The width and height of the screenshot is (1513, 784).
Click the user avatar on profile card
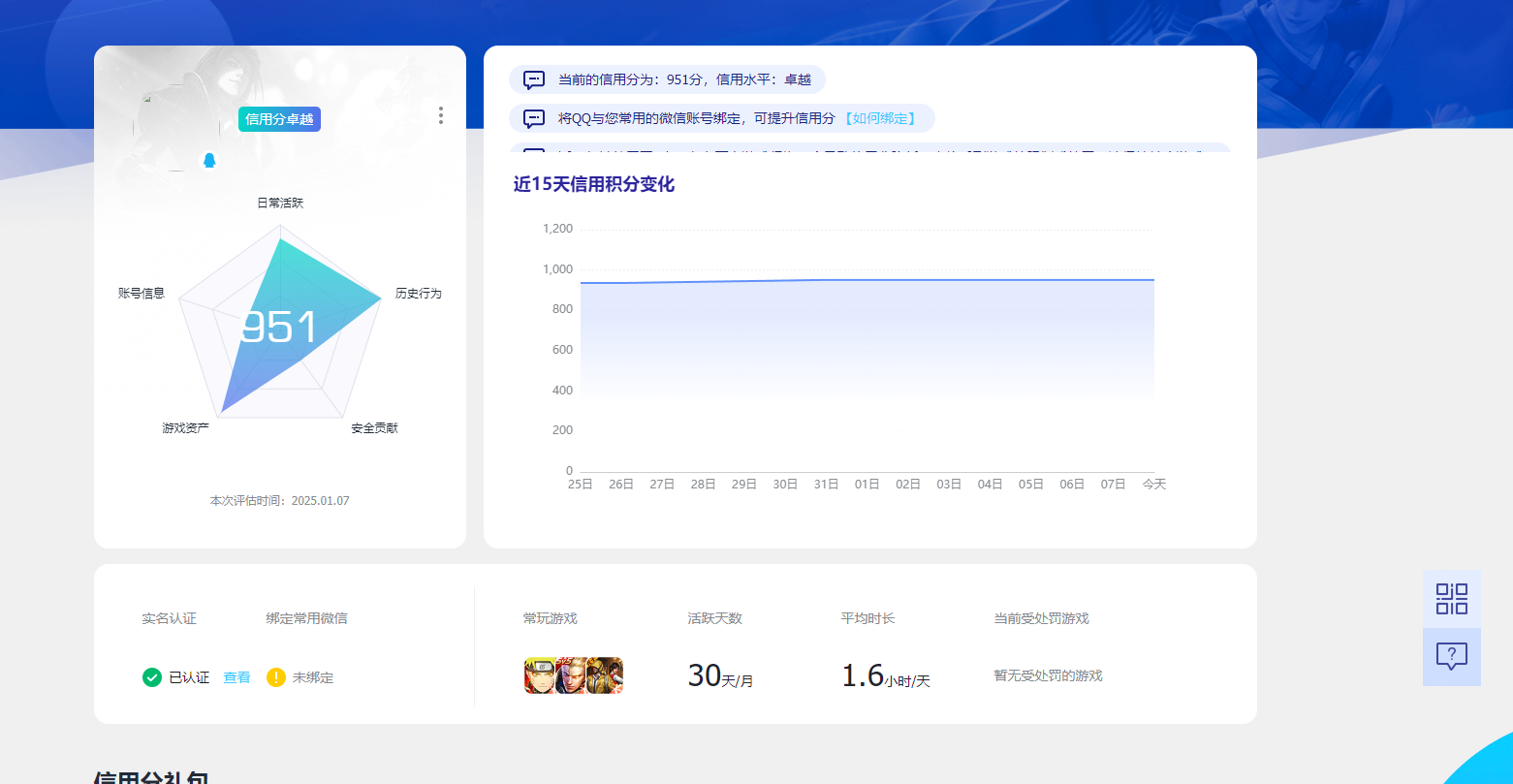(x=175, y=128)
